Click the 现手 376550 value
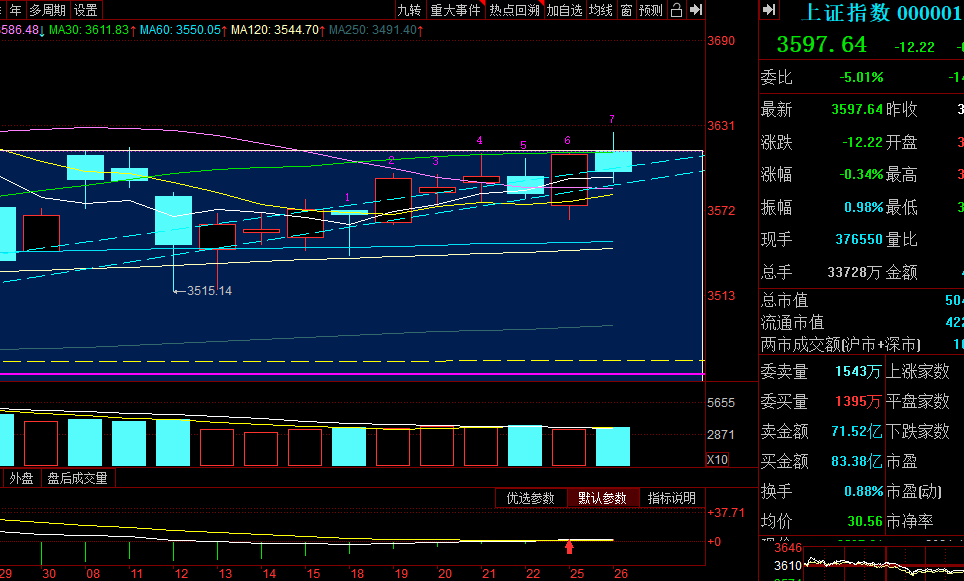964x581 pixels. pos(859,239)
